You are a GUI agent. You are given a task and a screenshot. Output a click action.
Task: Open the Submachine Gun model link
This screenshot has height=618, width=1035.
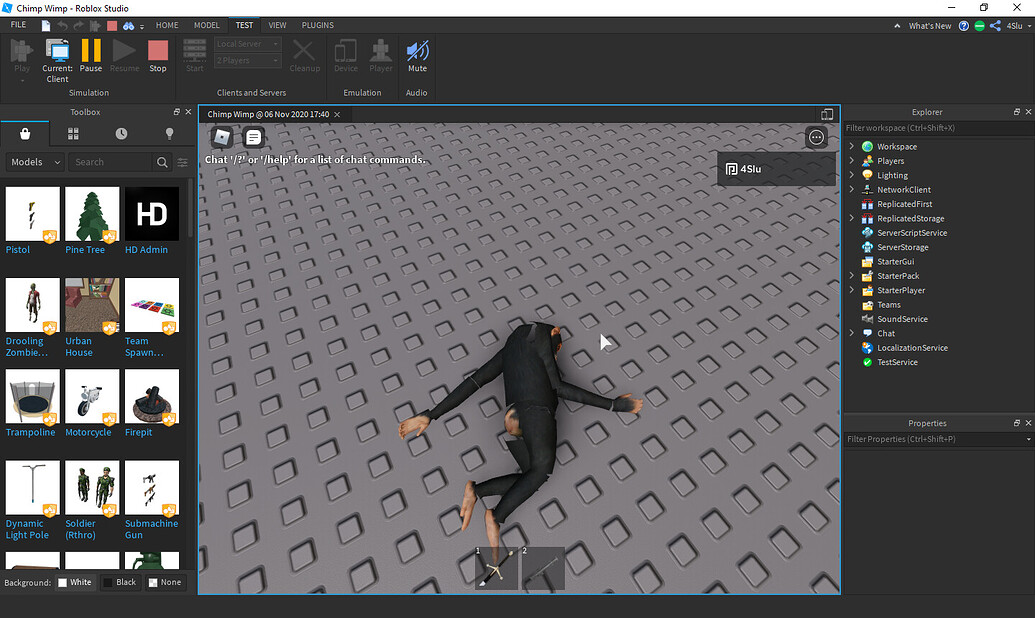(x=151, y=530)
